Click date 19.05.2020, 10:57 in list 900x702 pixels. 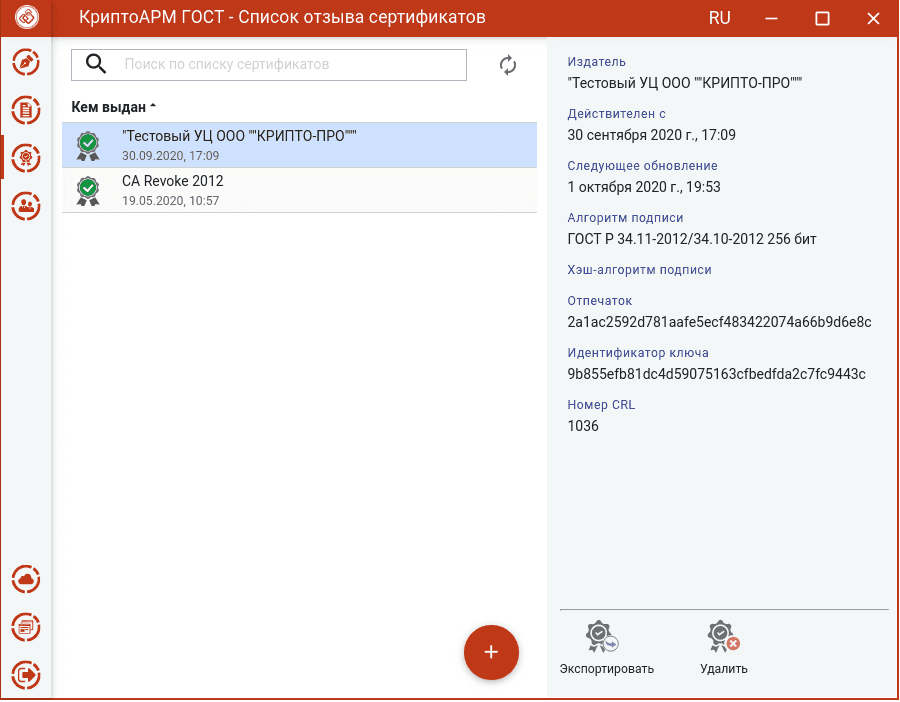pyautogui.click(x=170, y=201)
